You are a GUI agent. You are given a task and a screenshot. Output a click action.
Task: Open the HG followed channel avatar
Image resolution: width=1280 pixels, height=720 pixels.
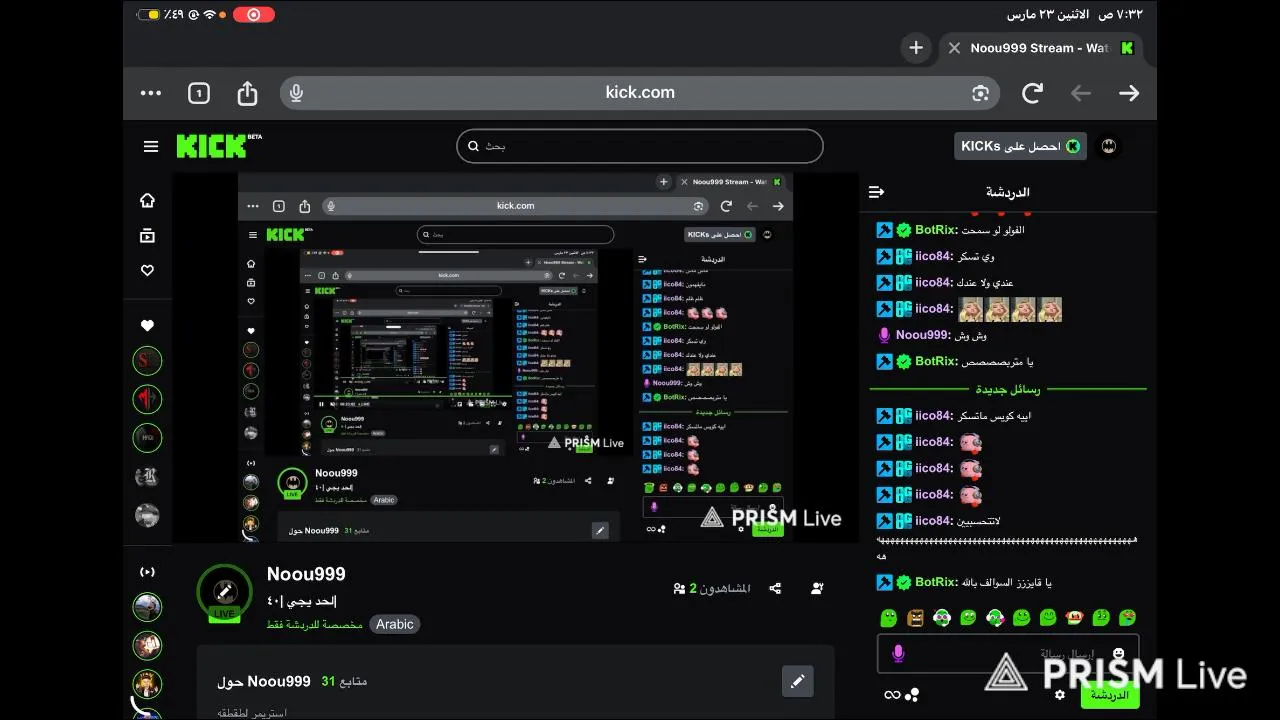click(147, 437)
